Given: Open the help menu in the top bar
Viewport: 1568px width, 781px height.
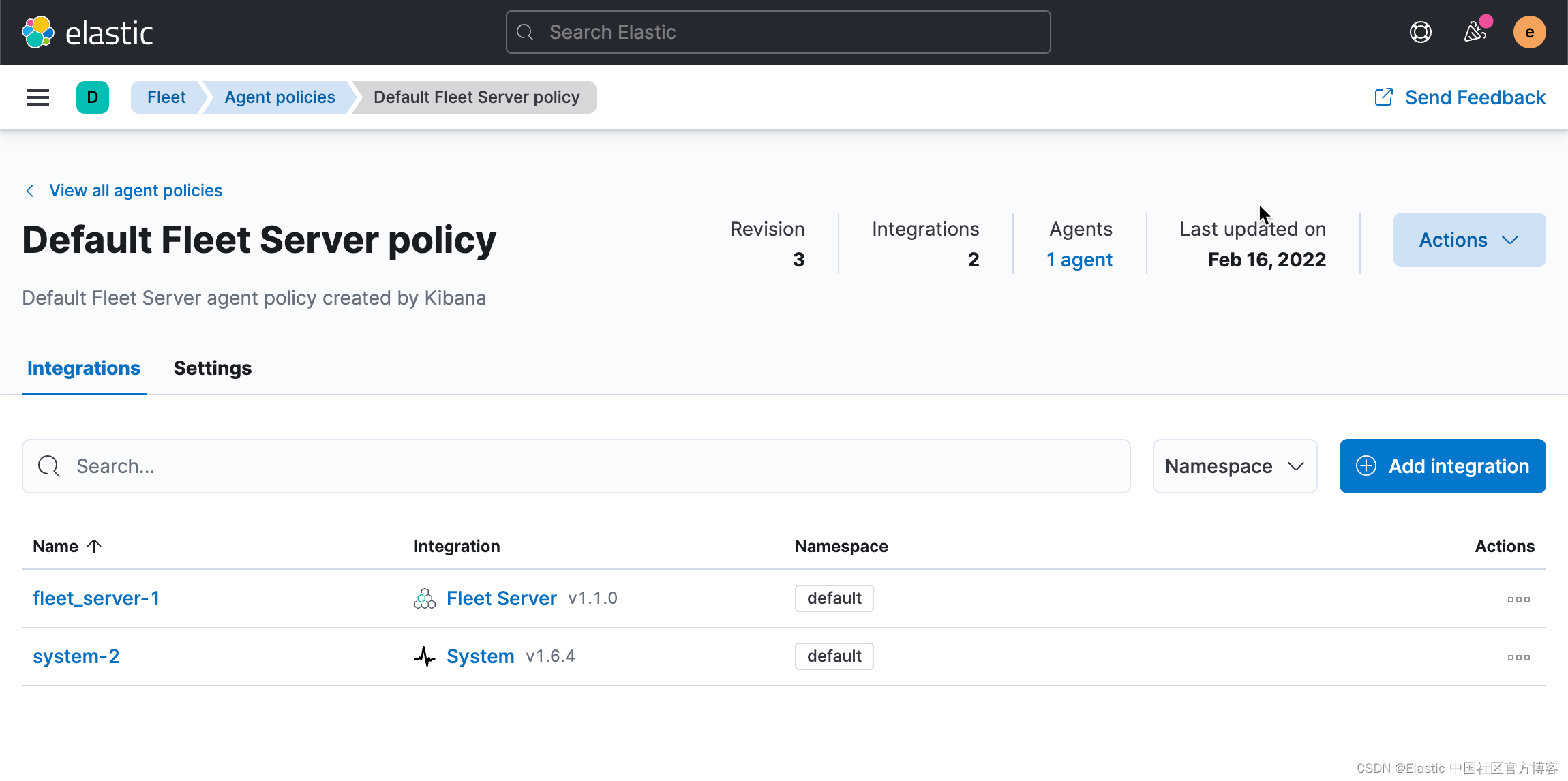Looking at the screenshot, I should point(1419,31).
